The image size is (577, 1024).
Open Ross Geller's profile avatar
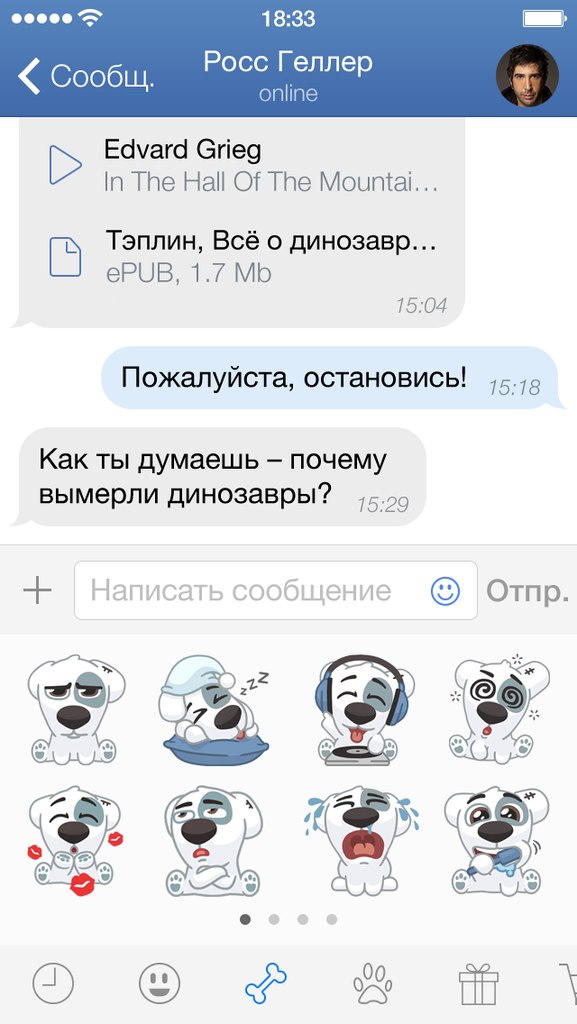pos(527,76)
